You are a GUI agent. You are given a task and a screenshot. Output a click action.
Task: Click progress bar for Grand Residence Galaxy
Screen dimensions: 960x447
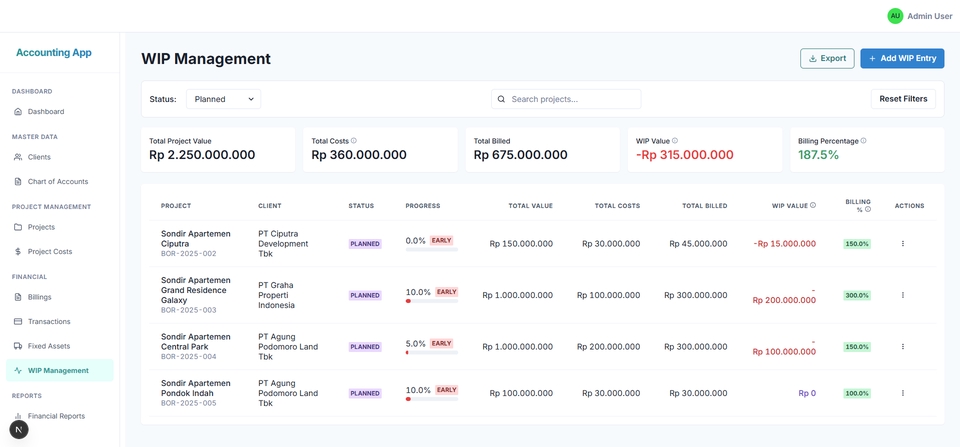432,301
